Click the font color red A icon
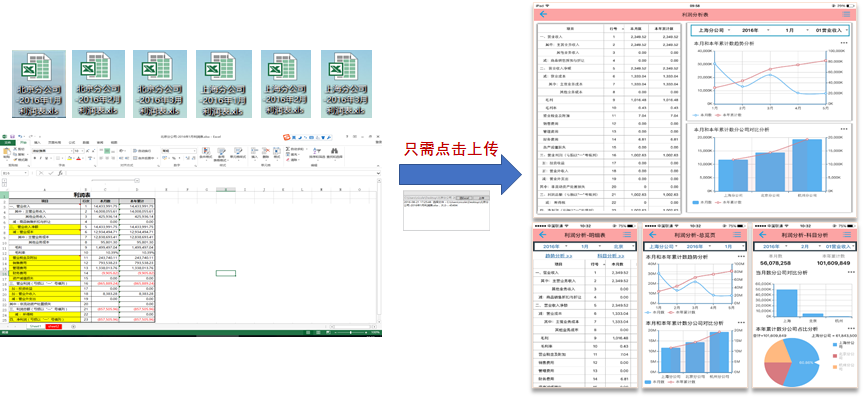This screenshot has width=864, height=398. [78, 158]
